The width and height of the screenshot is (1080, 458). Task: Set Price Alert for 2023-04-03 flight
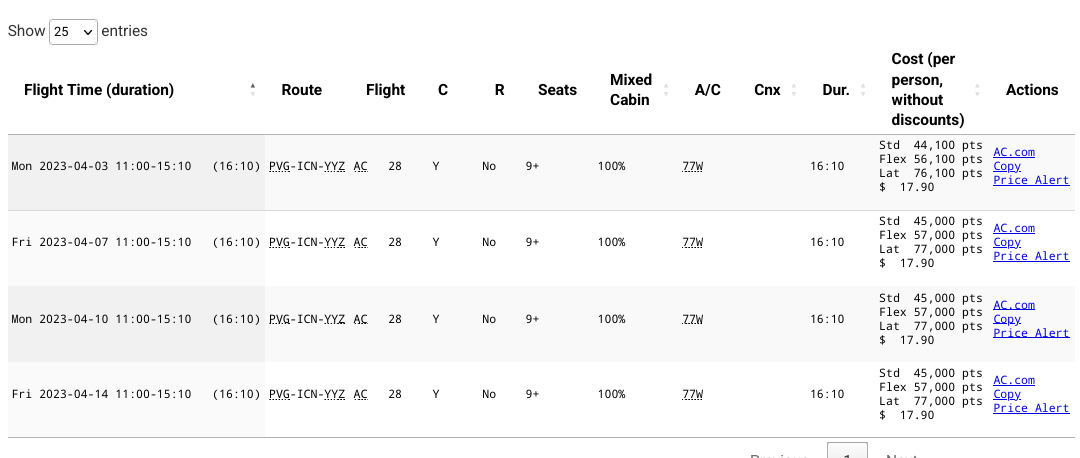pos(1031,180)
